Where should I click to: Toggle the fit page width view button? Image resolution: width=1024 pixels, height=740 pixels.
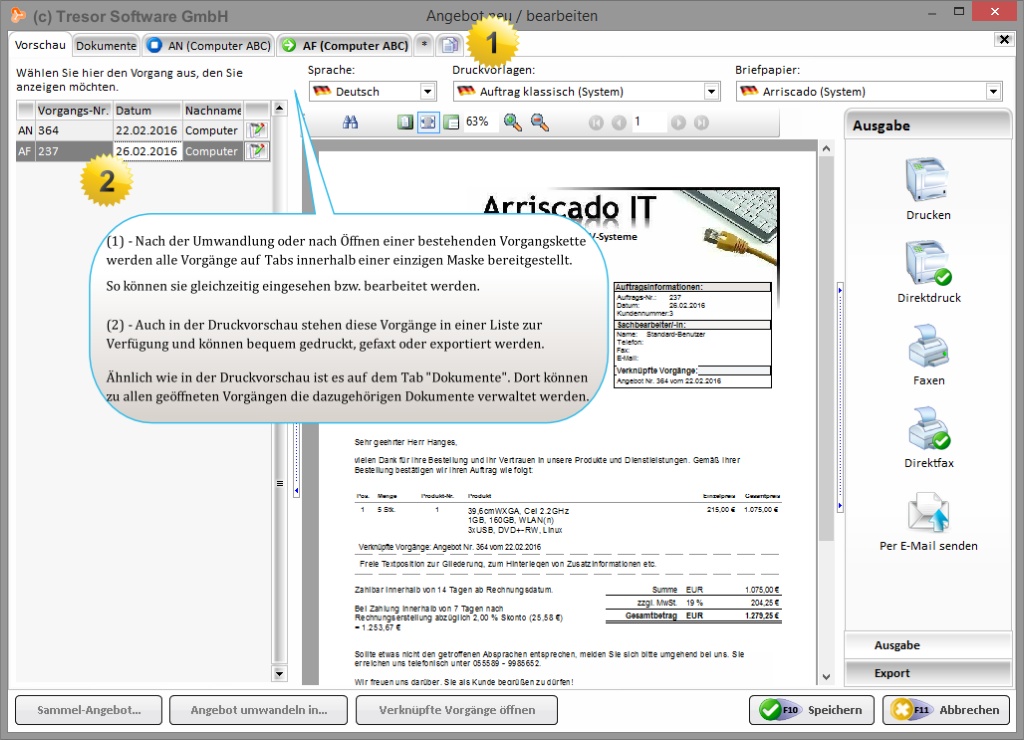tap(428, 122)
